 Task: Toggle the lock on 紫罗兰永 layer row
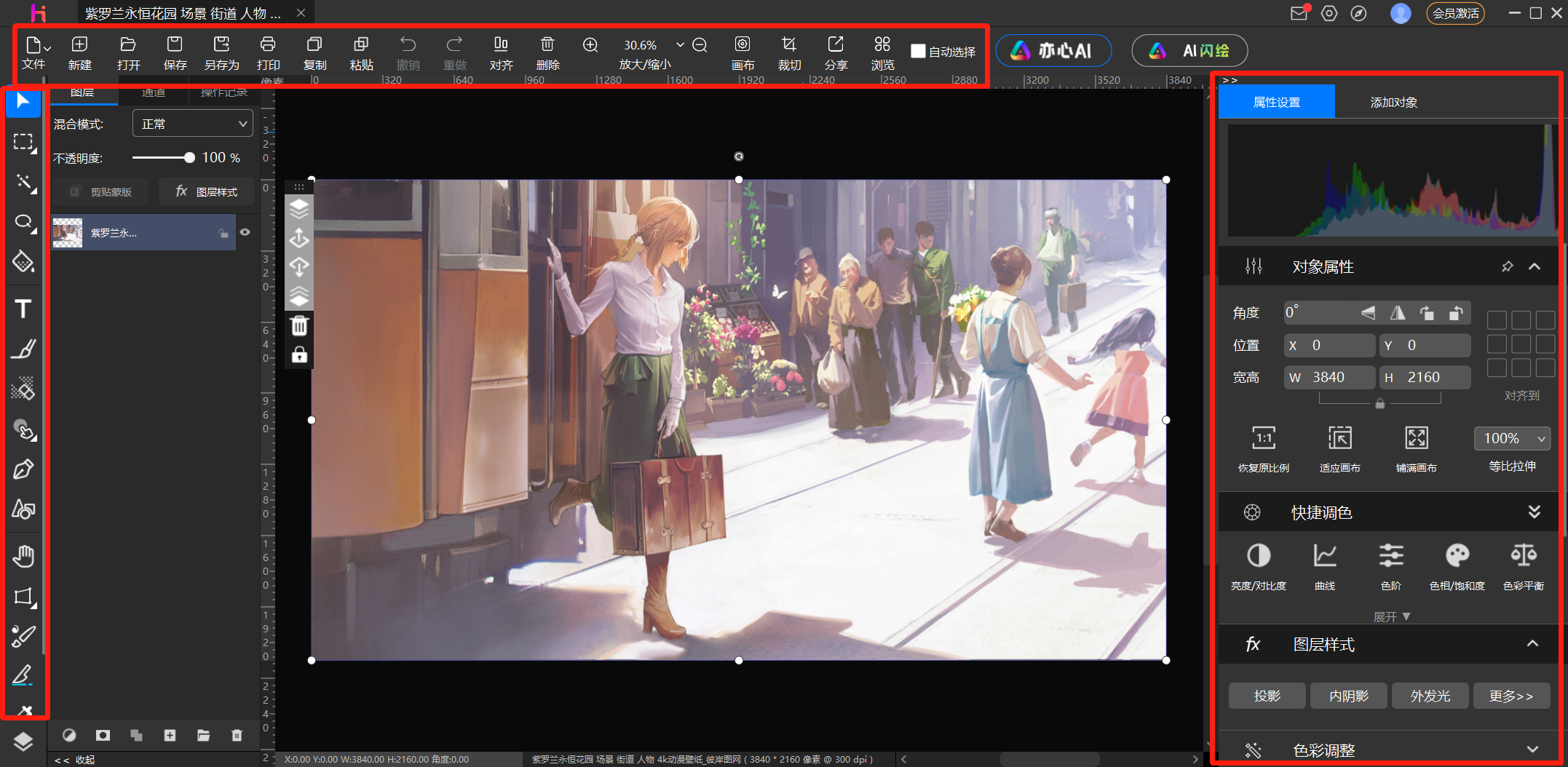tap(223, 233)
